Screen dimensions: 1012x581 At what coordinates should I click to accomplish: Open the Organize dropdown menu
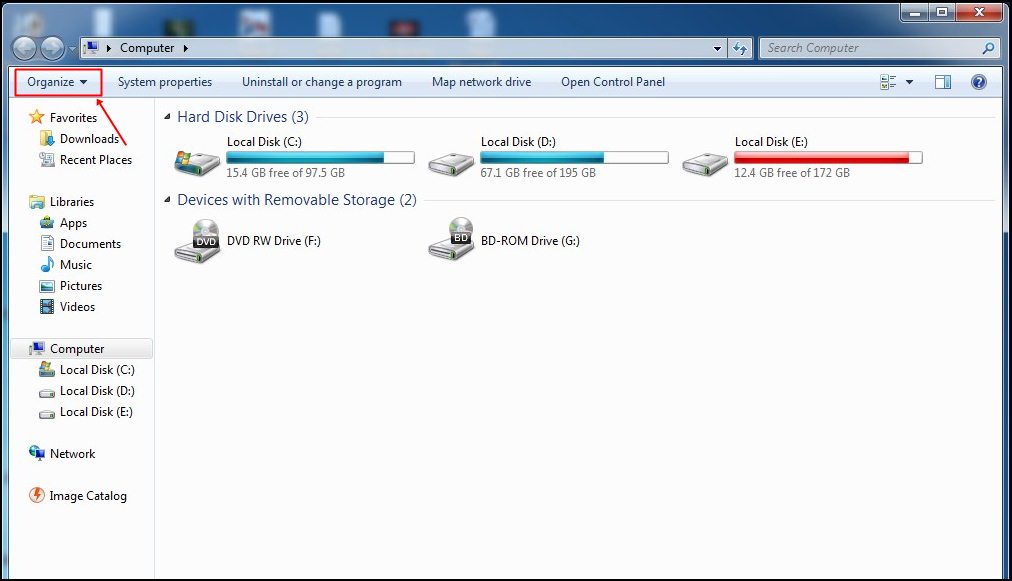tap(57, 81)
